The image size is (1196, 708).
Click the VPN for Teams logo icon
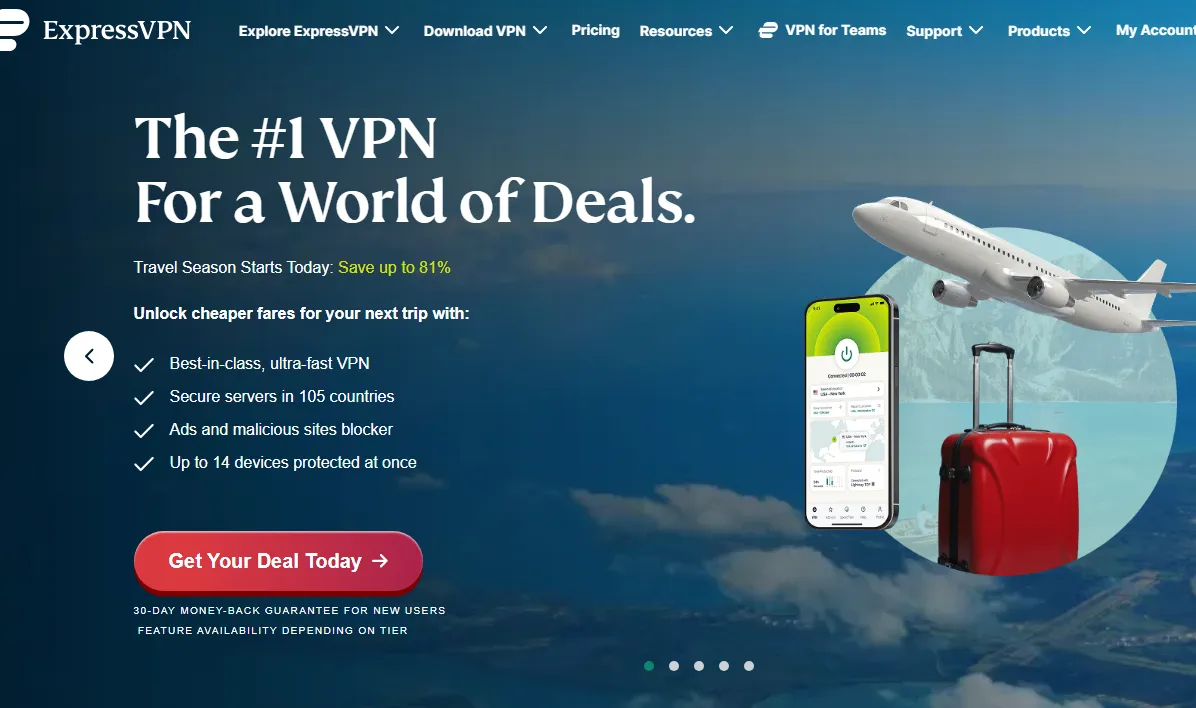pyautogui.click(x=768, y=31)
